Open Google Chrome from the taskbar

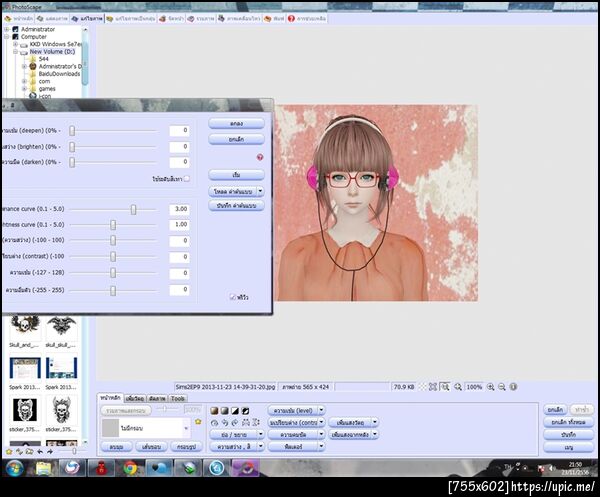click(x=130, y=468)
